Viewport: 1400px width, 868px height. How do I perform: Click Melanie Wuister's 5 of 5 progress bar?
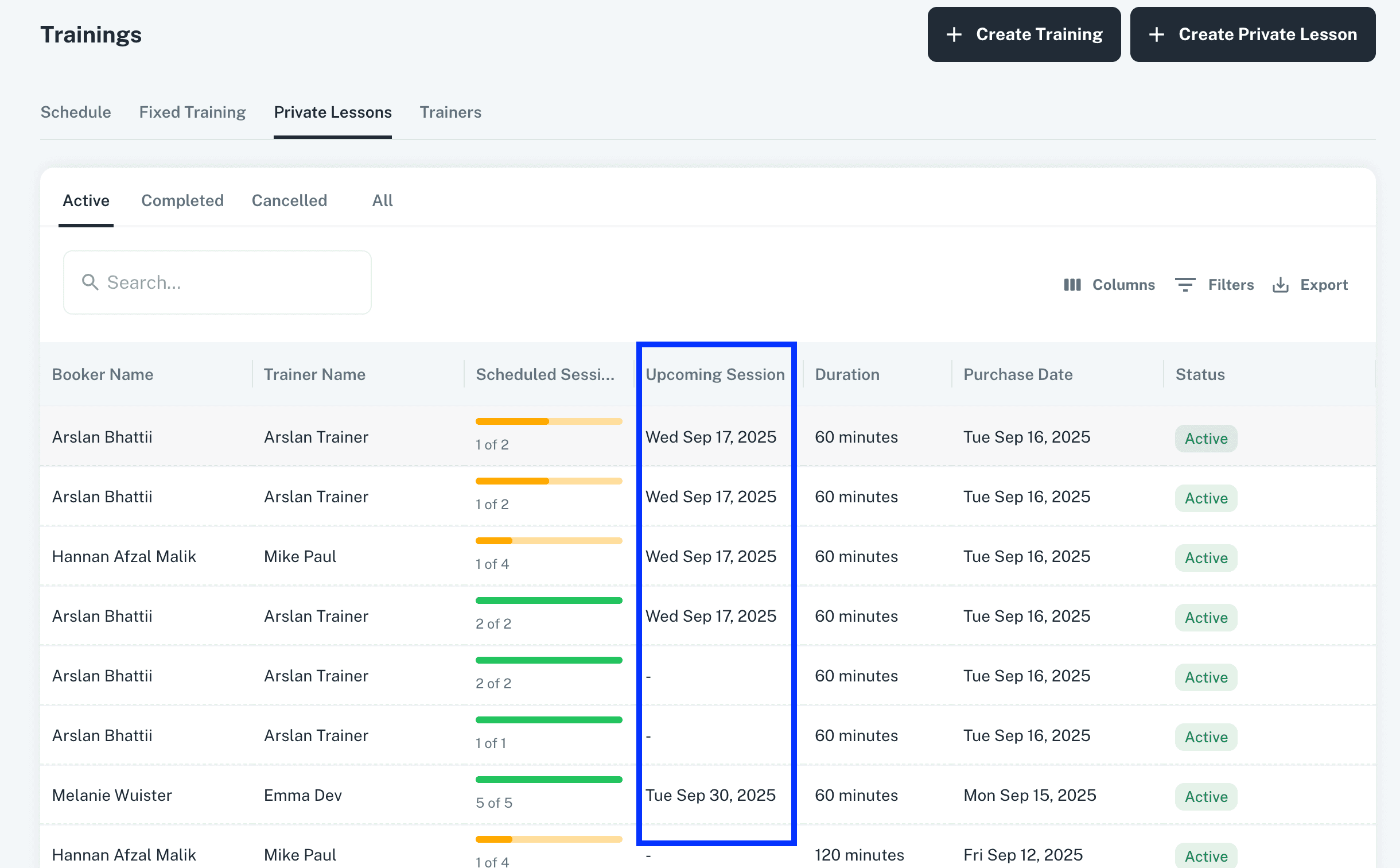pos(549,780)
